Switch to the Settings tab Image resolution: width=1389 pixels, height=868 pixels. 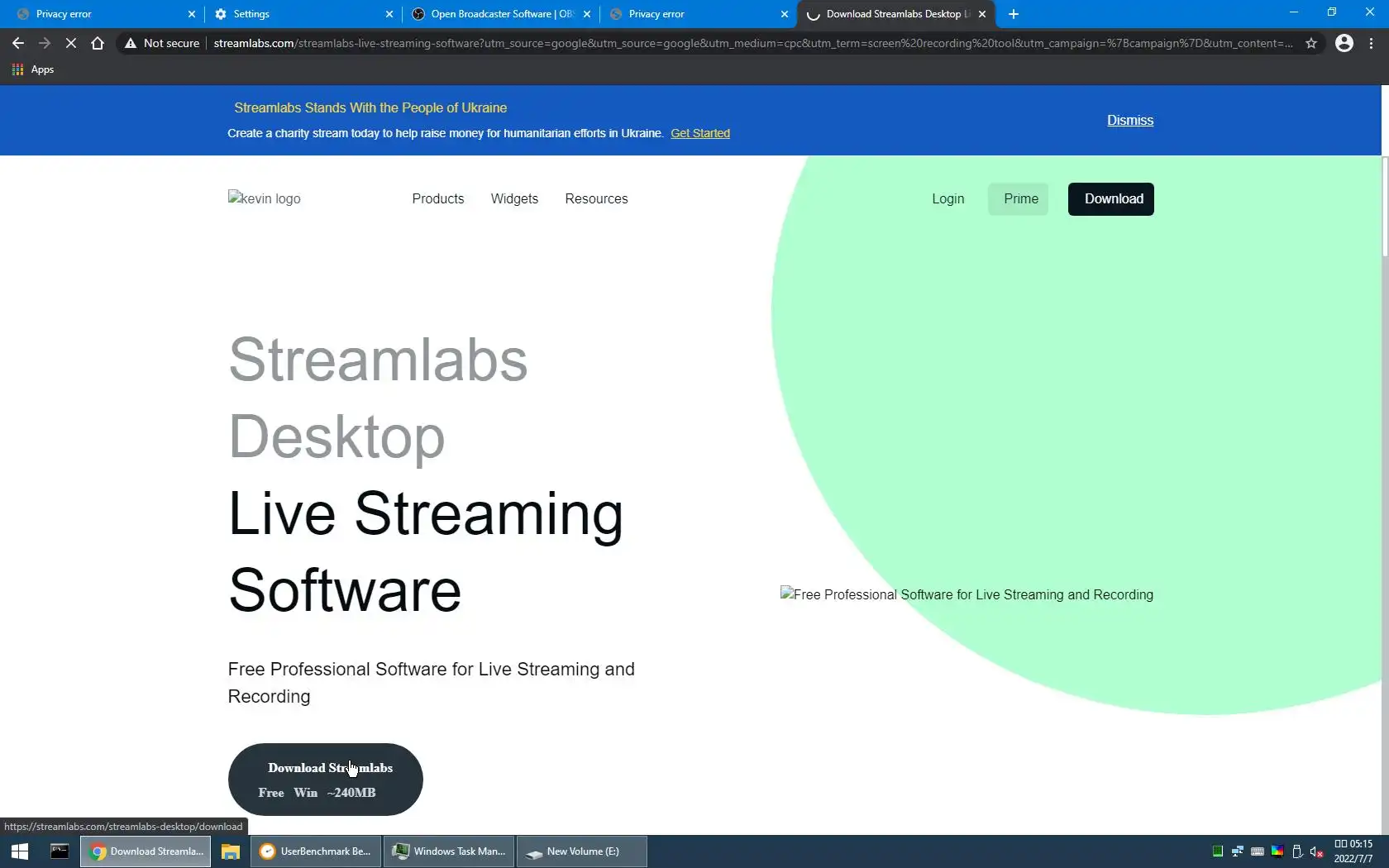click(x=303, y=14)
